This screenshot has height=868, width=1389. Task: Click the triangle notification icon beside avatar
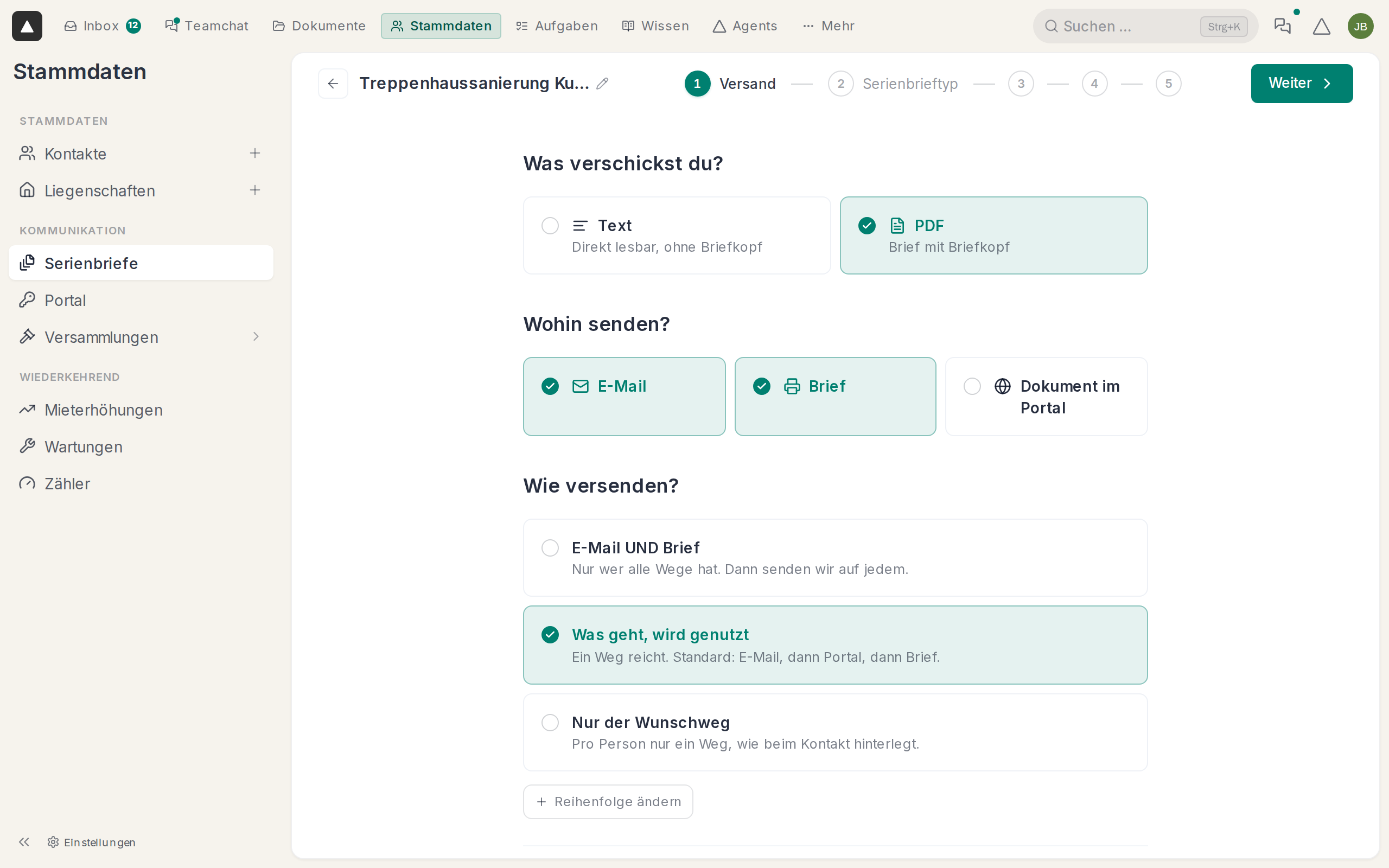click(1321, 26)
